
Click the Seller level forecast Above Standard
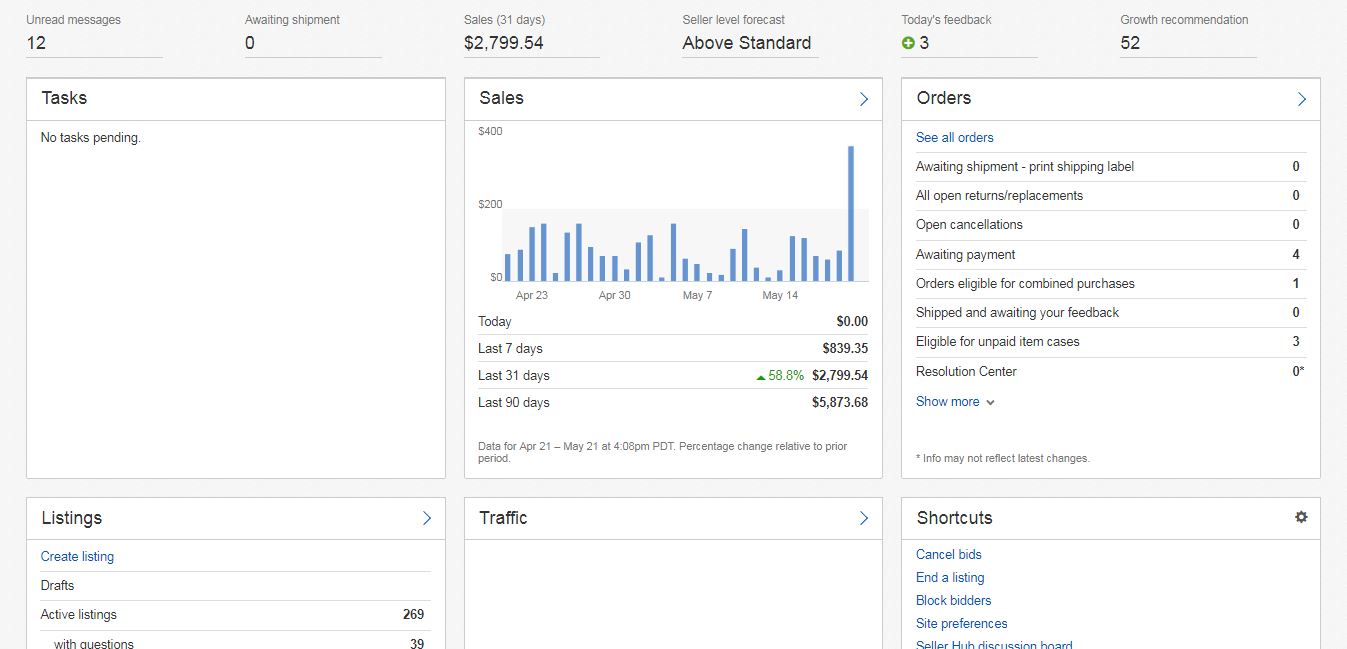746,43
